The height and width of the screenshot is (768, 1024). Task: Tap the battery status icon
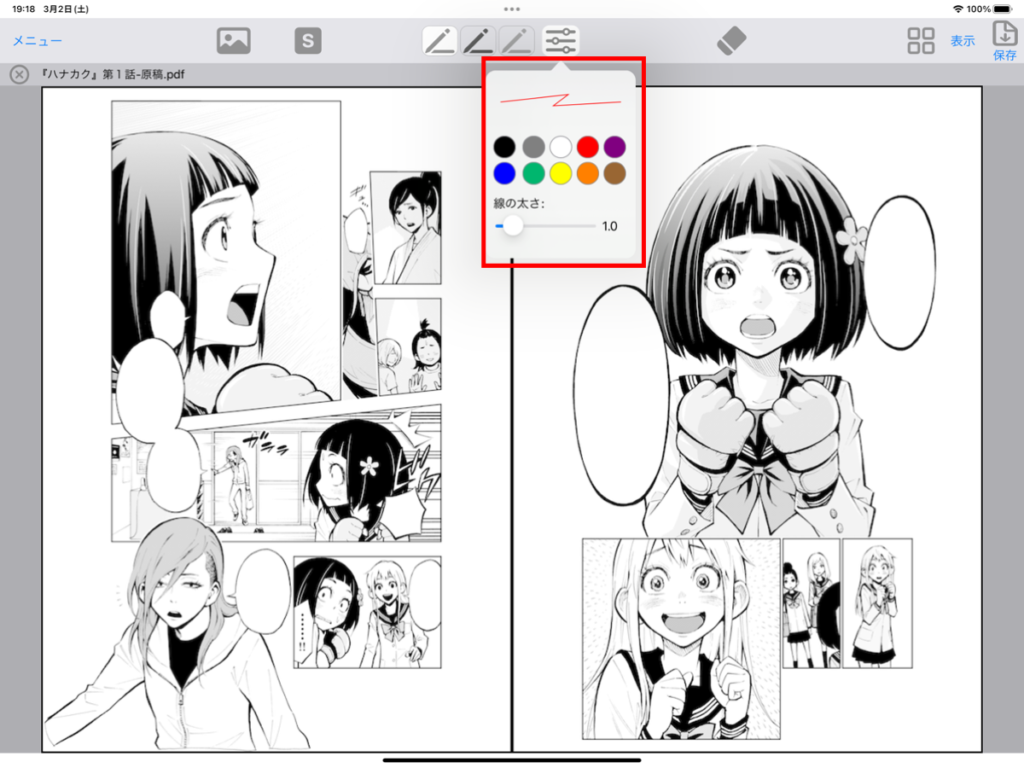[x=1002, y=9]
